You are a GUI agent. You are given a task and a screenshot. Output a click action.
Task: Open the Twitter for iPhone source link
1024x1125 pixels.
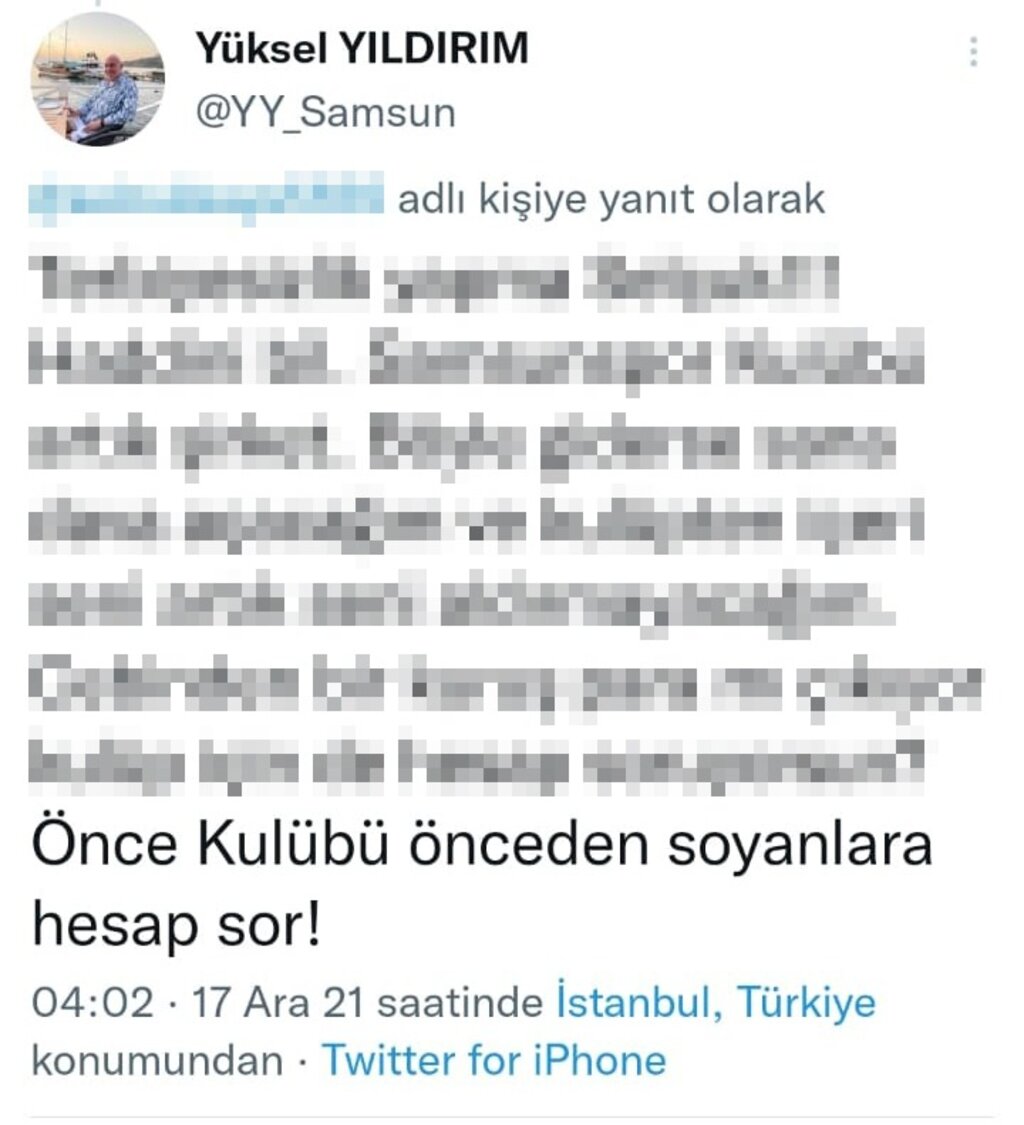[x=494, y=1060]
